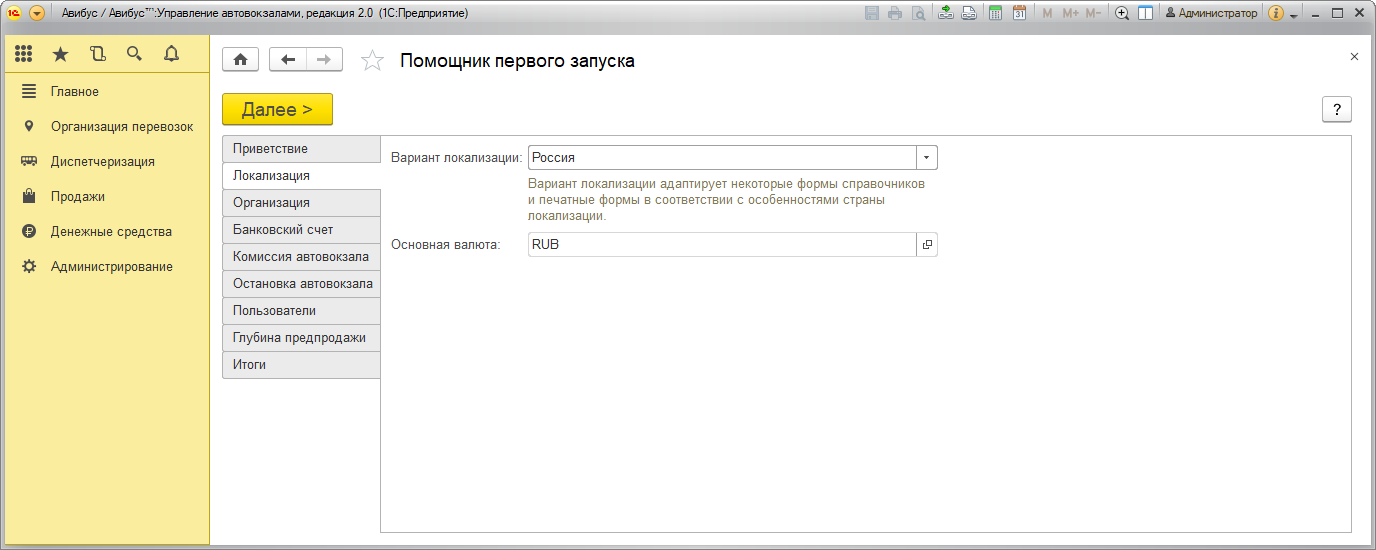Click into the Основная валюта field
1376x550 pixels.
(720, 245)
